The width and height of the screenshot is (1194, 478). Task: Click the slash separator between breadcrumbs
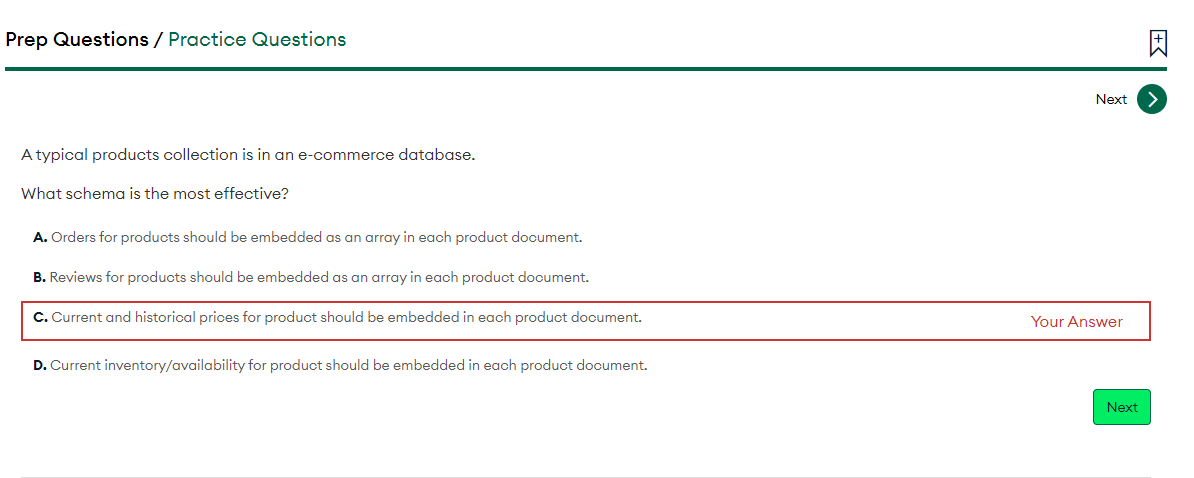(x=158, y=40)
